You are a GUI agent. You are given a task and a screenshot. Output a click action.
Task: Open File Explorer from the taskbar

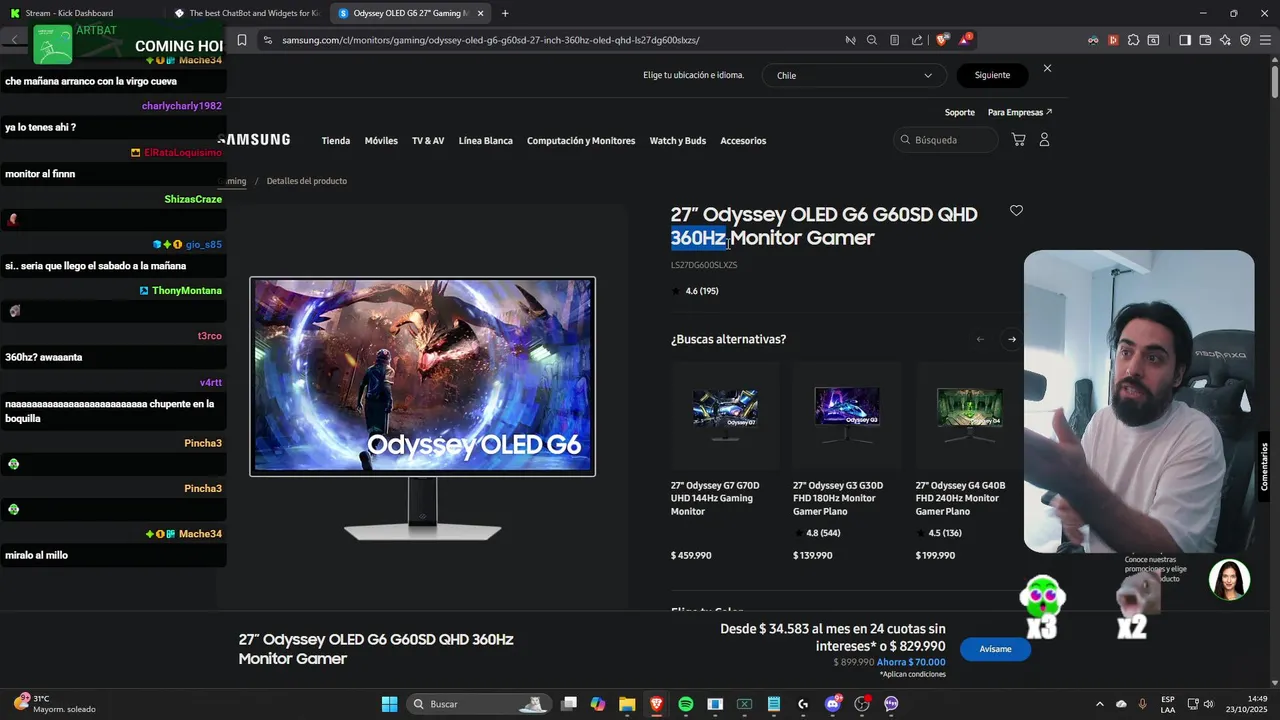[627, 704]
